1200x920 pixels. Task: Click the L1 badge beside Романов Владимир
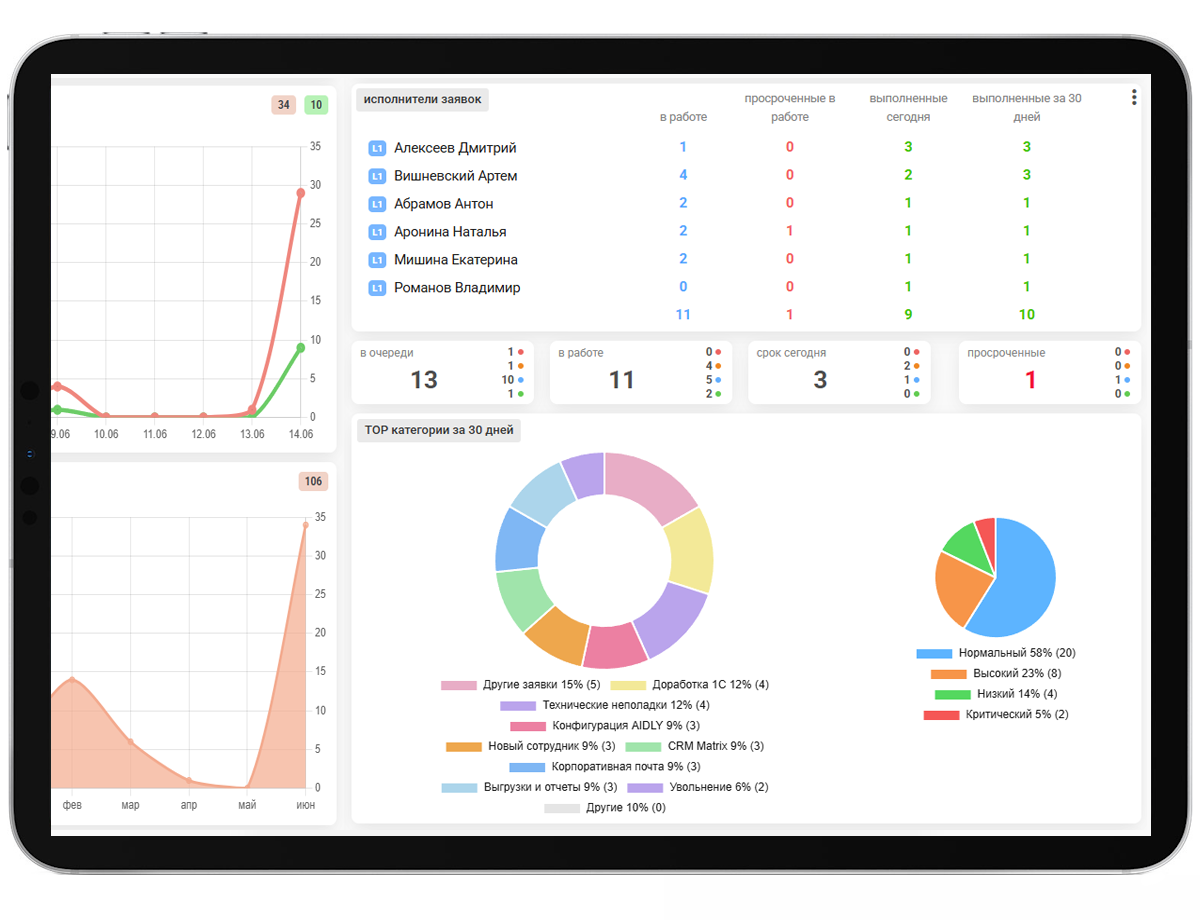click(x=377, y=288)
